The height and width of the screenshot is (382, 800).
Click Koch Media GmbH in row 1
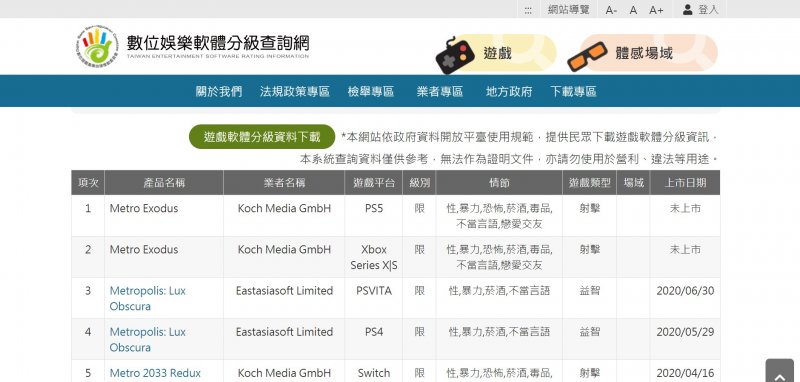coord(284,208)
